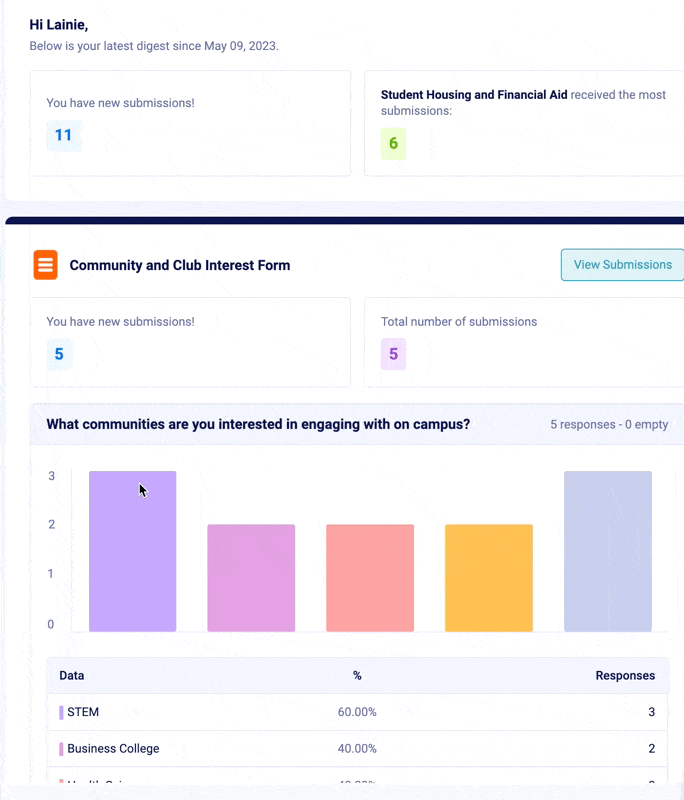Screen dimensions: 684x800
Task: Click the "5 responses - 0 empty" label
Action: pos(609,424)
